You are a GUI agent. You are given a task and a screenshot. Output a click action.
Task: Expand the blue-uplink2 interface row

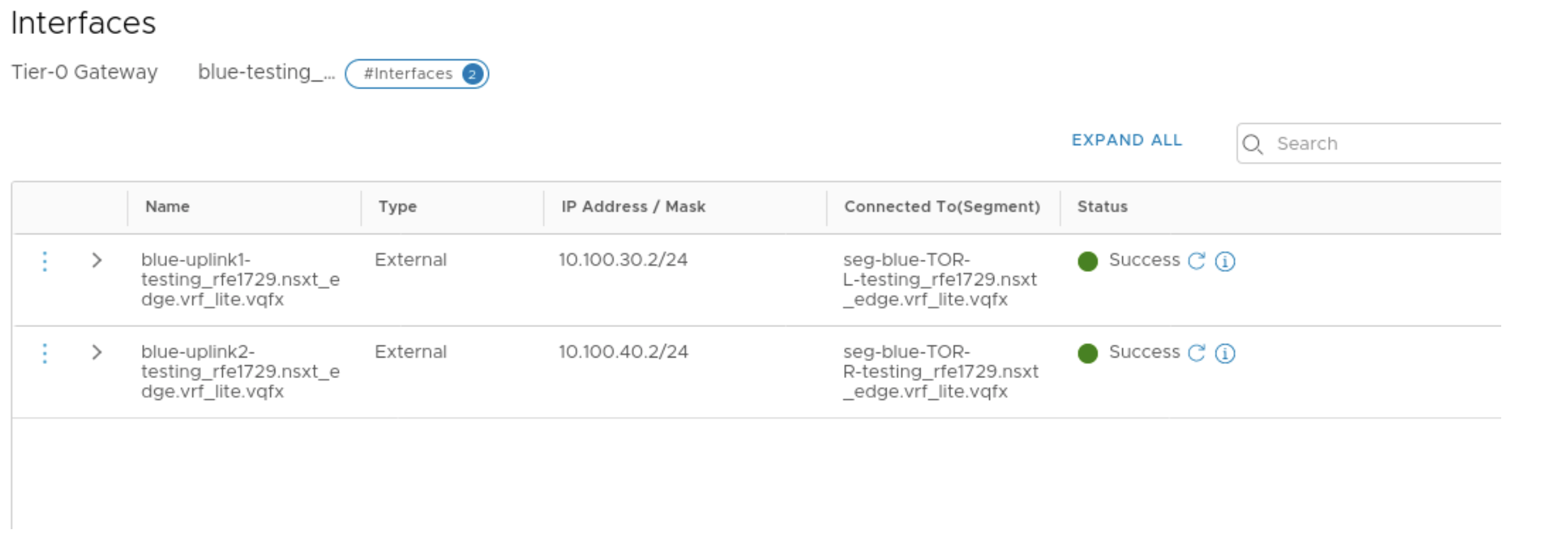[x=97, y=352]
